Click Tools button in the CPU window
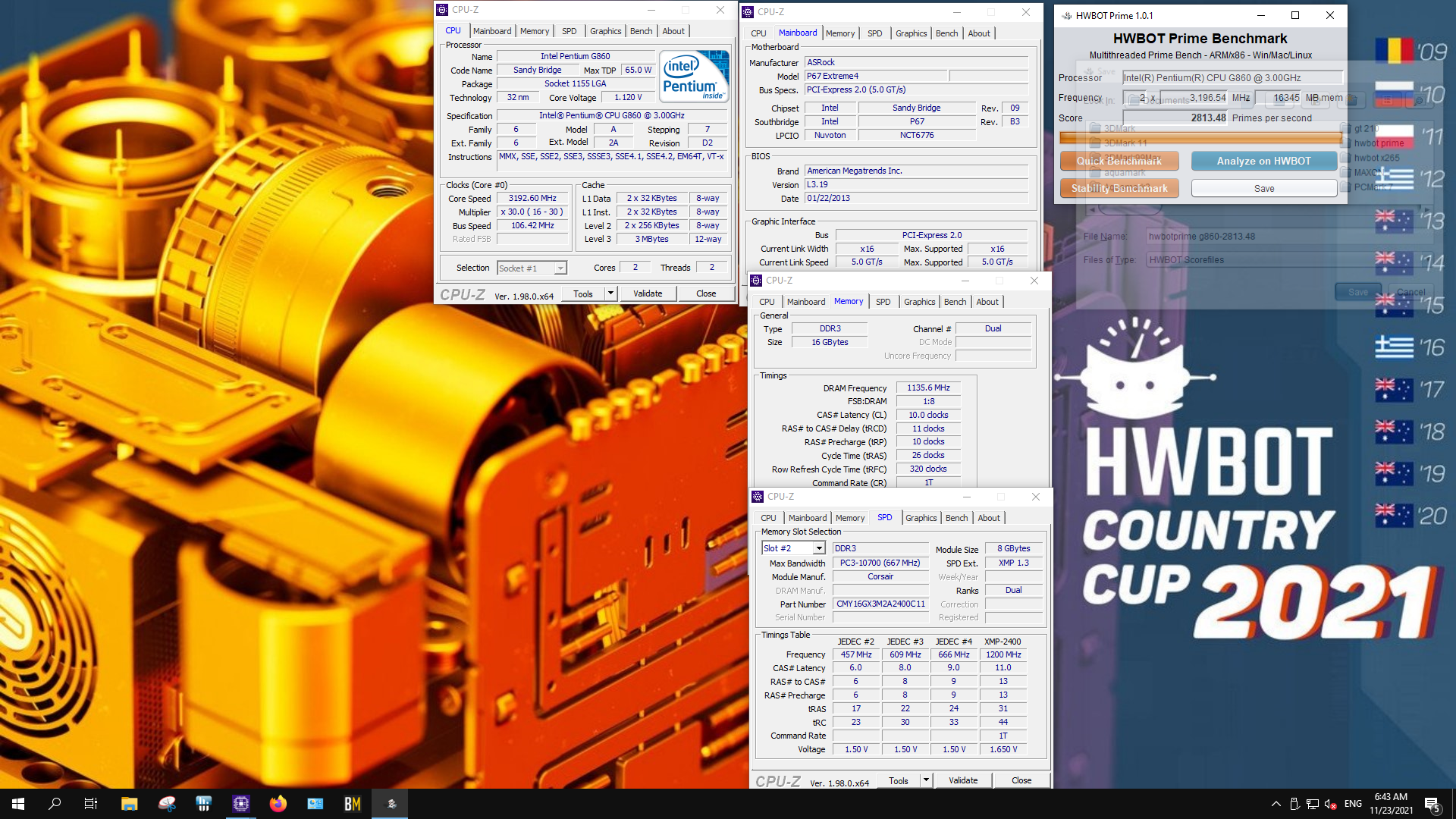Screen dimensions: 1456x819 (x=583, y=293)
